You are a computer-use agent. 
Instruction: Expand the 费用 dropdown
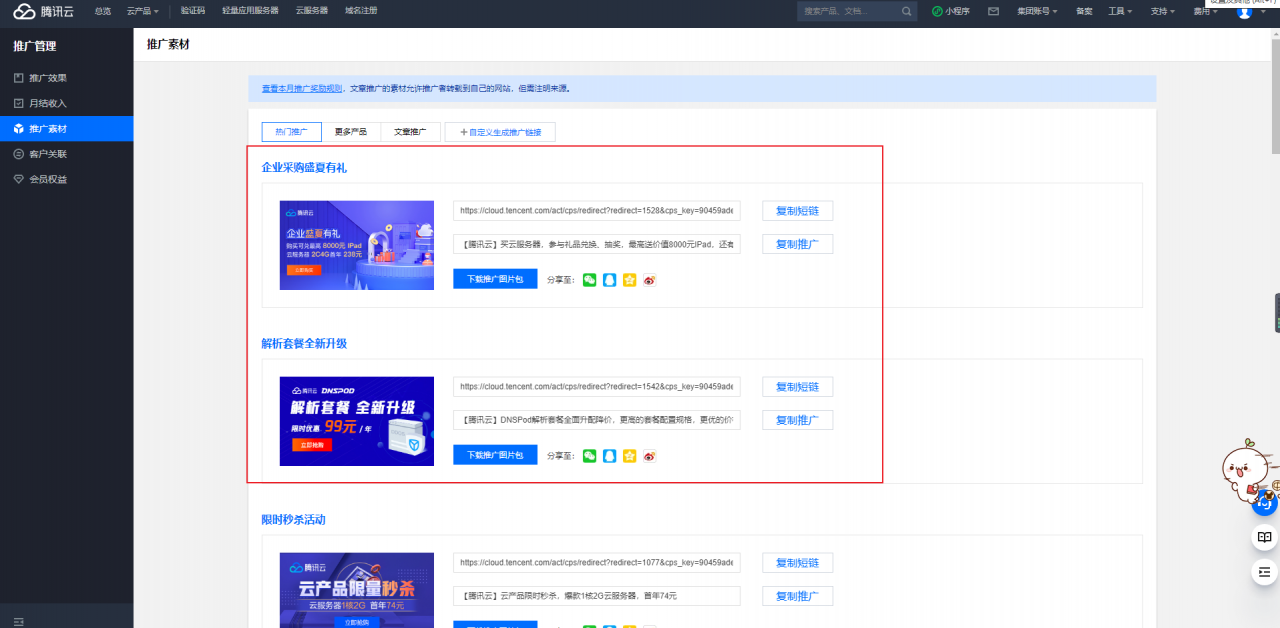pos(1204,11)
